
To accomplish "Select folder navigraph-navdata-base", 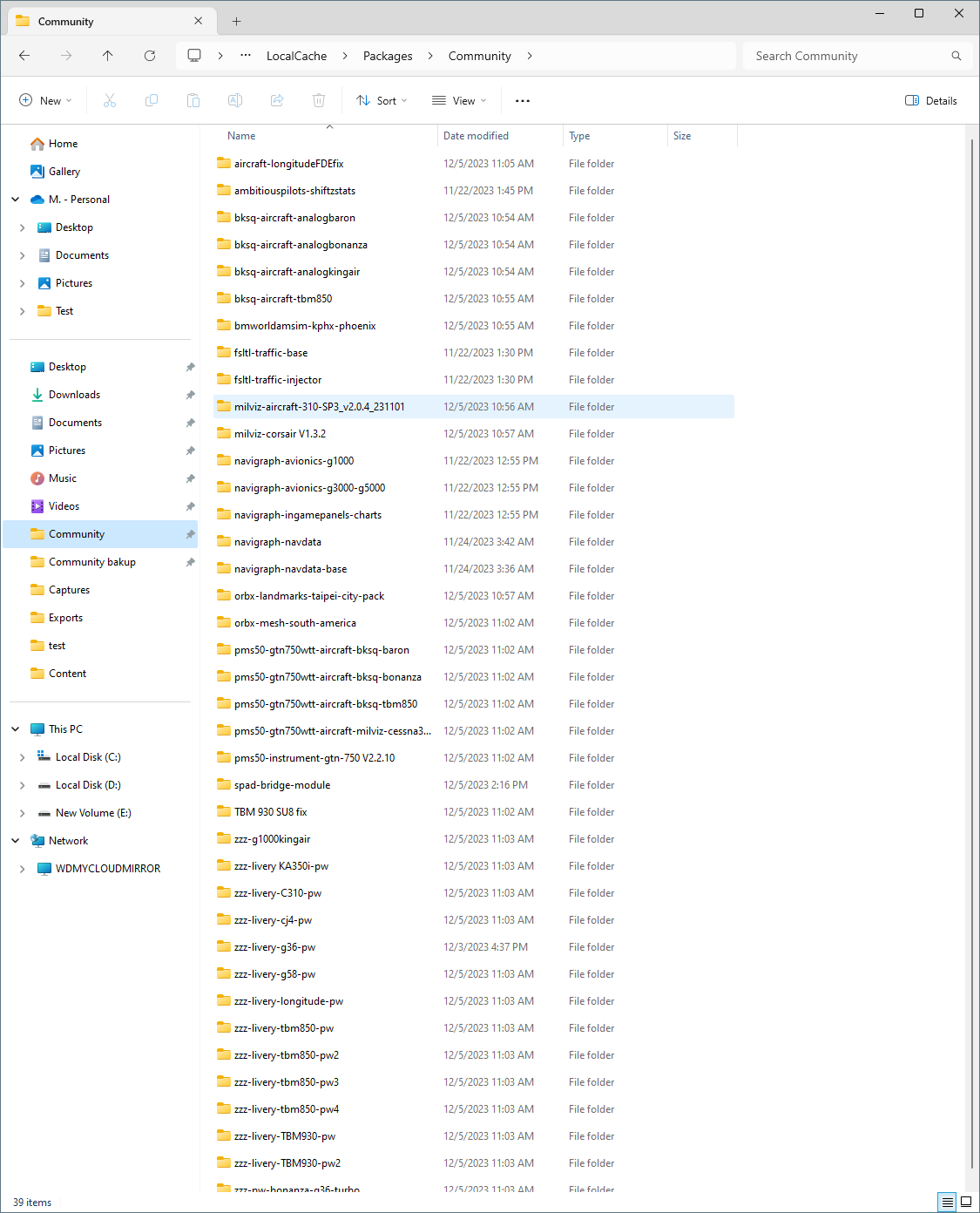I will click(474, 569).
